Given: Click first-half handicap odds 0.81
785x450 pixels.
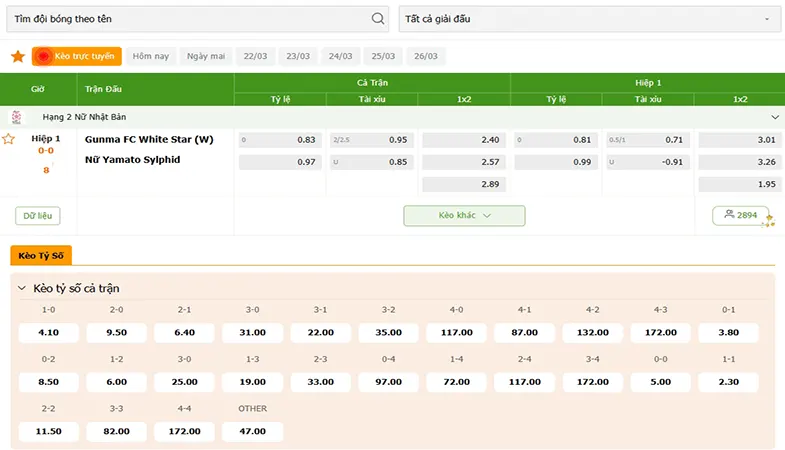Looking at the screenshot, I should (556, 140).
